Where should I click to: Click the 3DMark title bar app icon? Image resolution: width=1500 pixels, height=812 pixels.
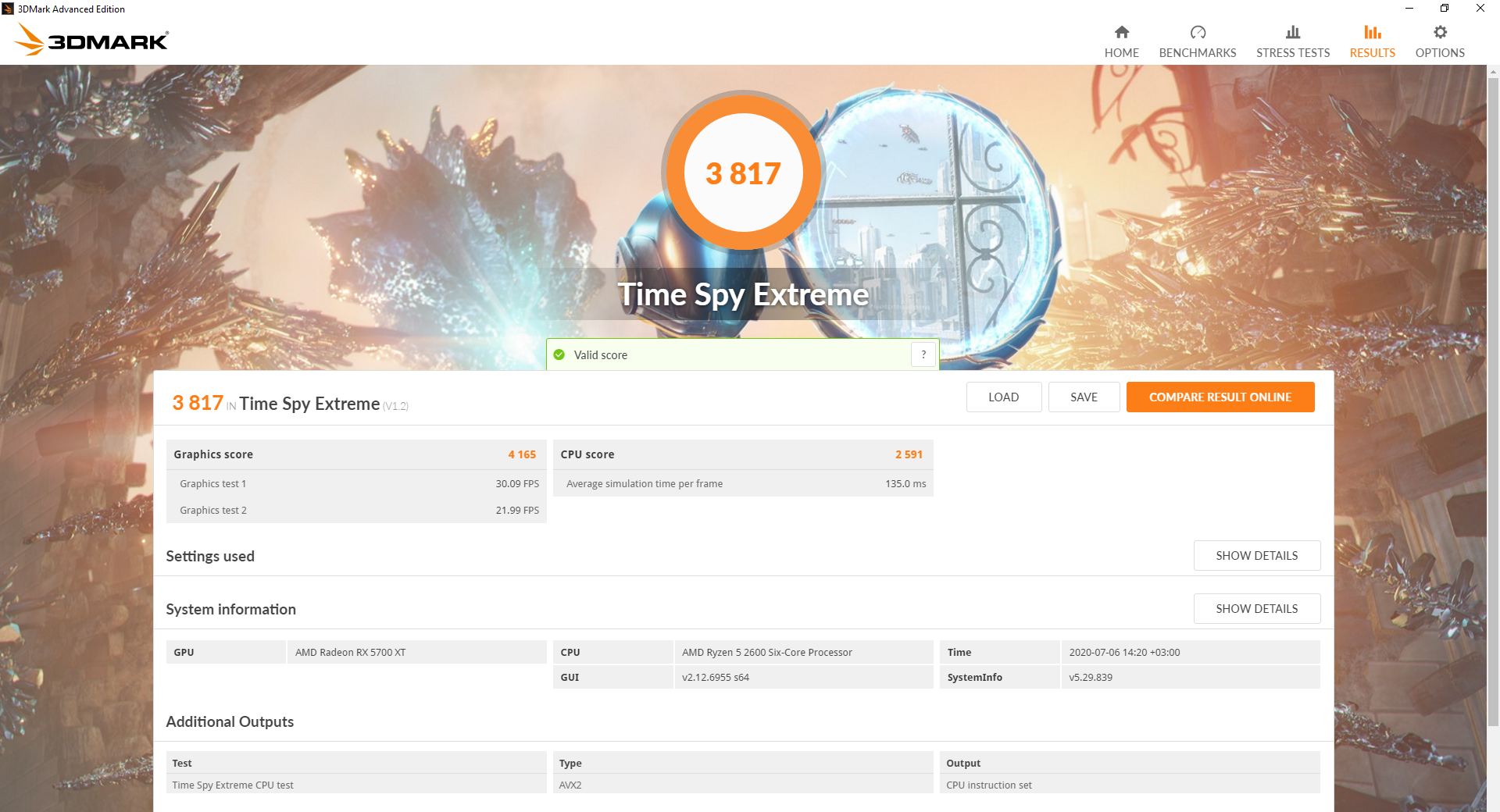[8, 9]
